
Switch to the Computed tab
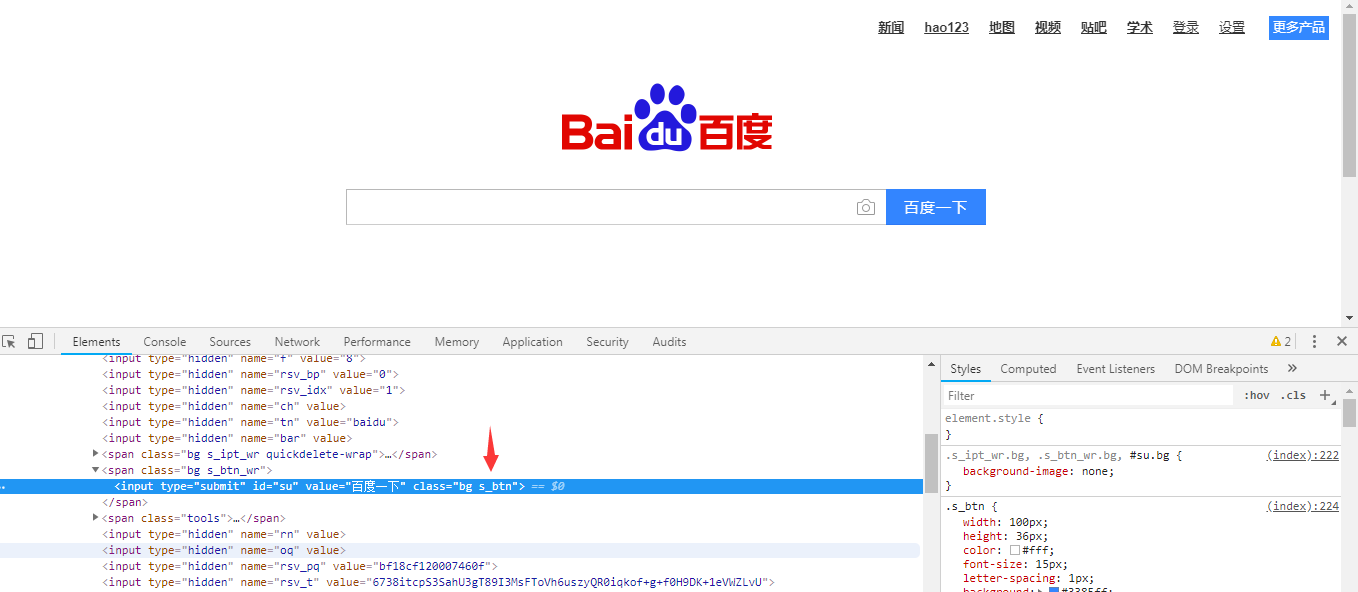[x=1028, y=368]
